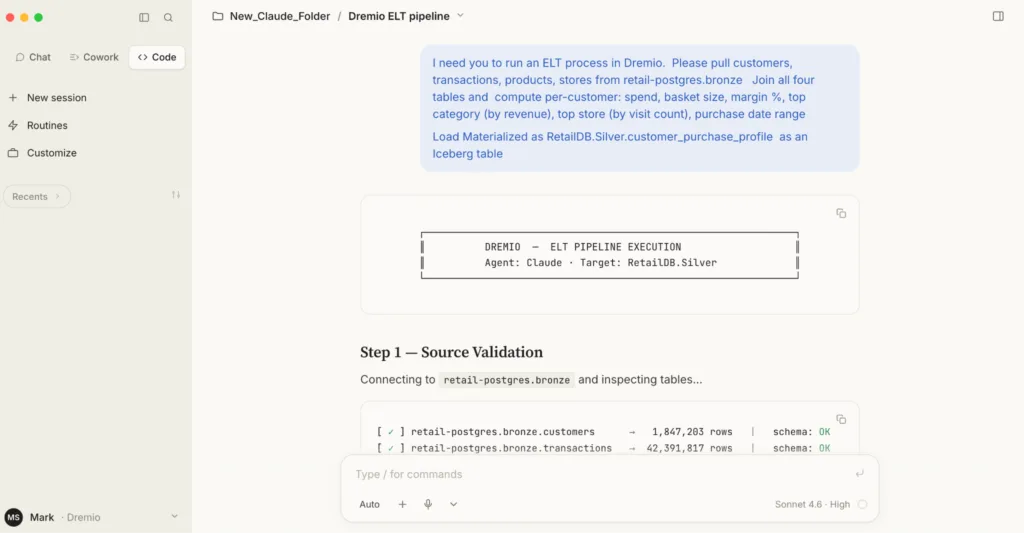Add attachment with the plus icon
1024x533 pixels.
pyautogui.click(x=402, y=504)
